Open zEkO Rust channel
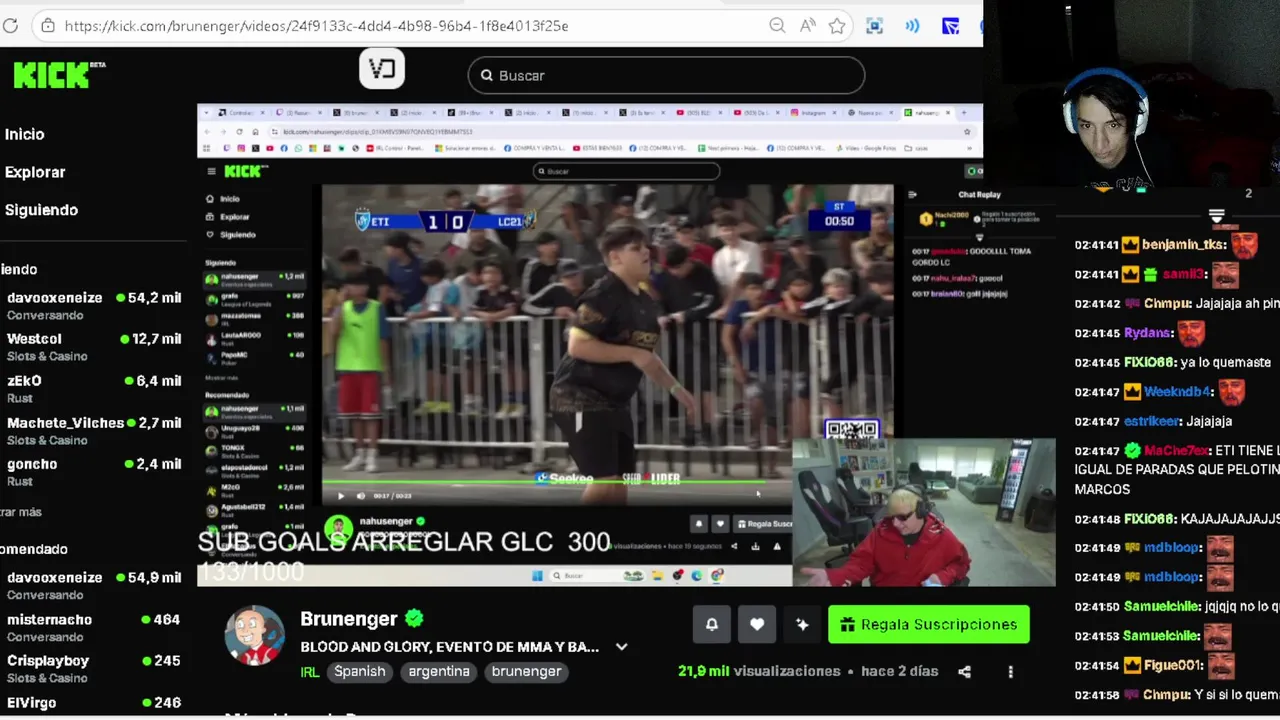 [x=92, y=389]
